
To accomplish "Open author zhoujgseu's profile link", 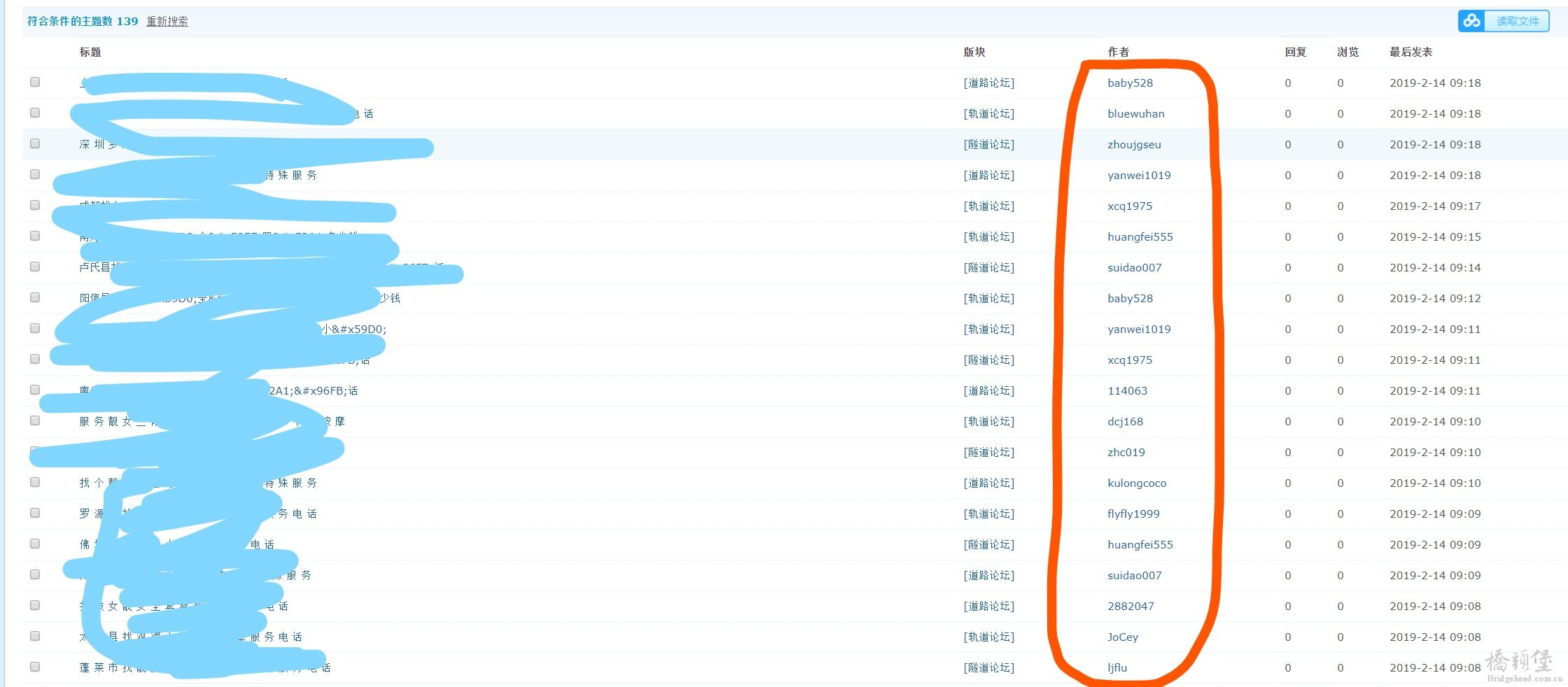I will [x=1134, y=144].
